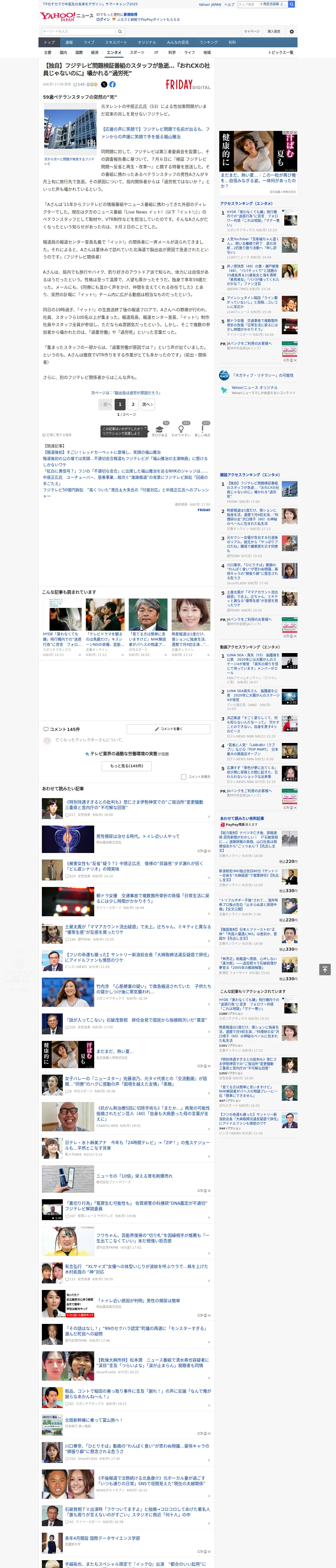Screen dimensions: 336x1568
Task: Click もっと見る(145件) comments button
Action: click(127, 766)
